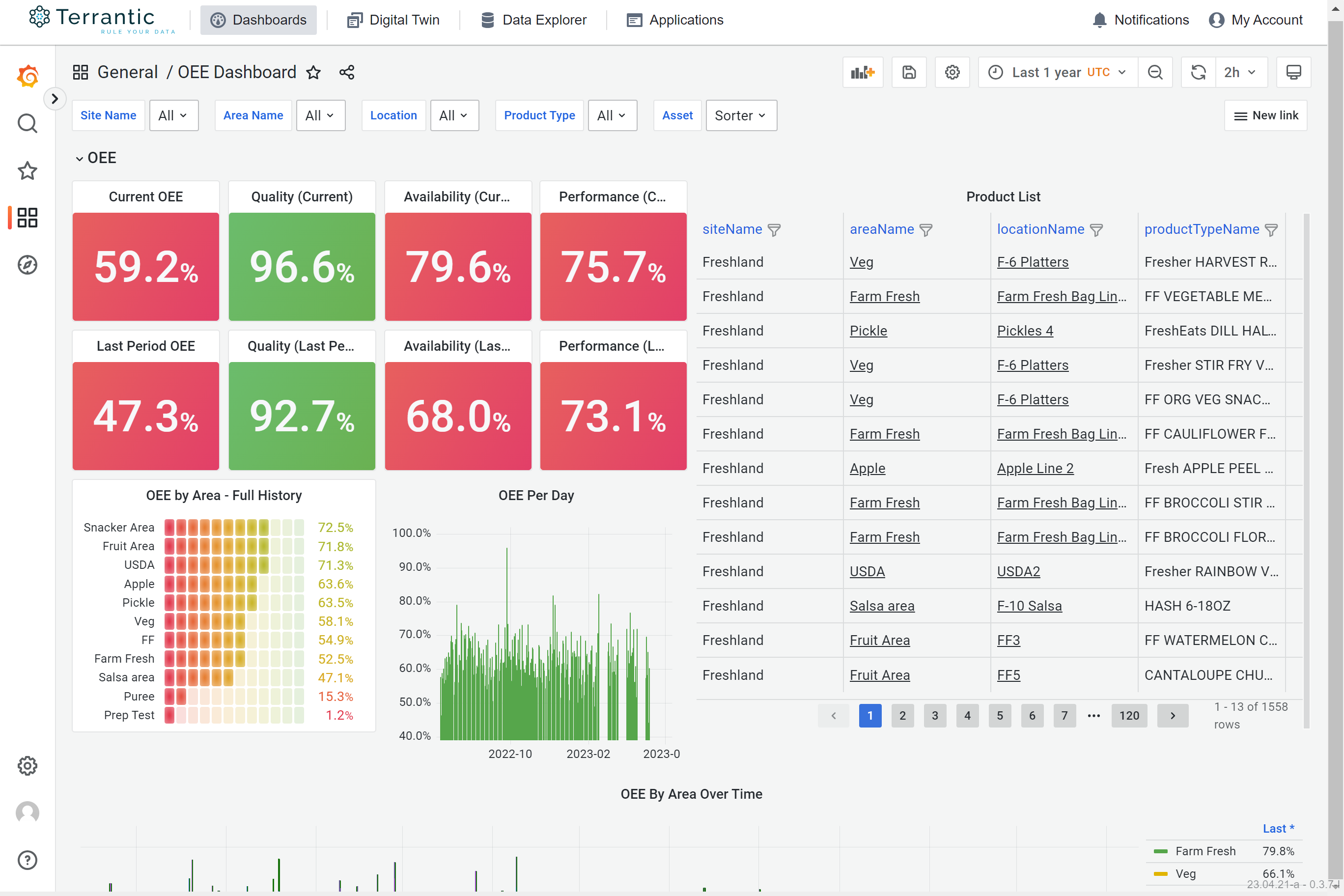This screenshot has width=1344, height=896.
Task: Filter the siteName column
Action: pyautogui.click(x=774, y=230)
